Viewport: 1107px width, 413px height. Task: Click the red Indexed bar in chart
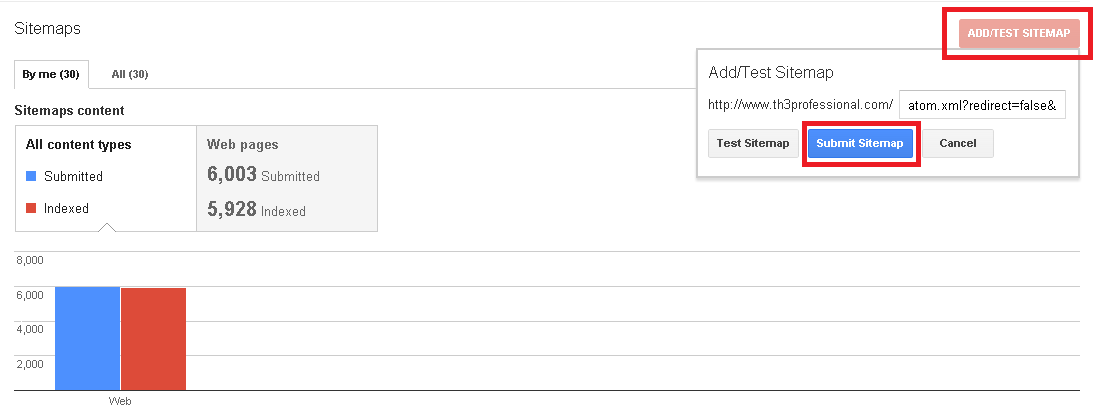[153, 338]
